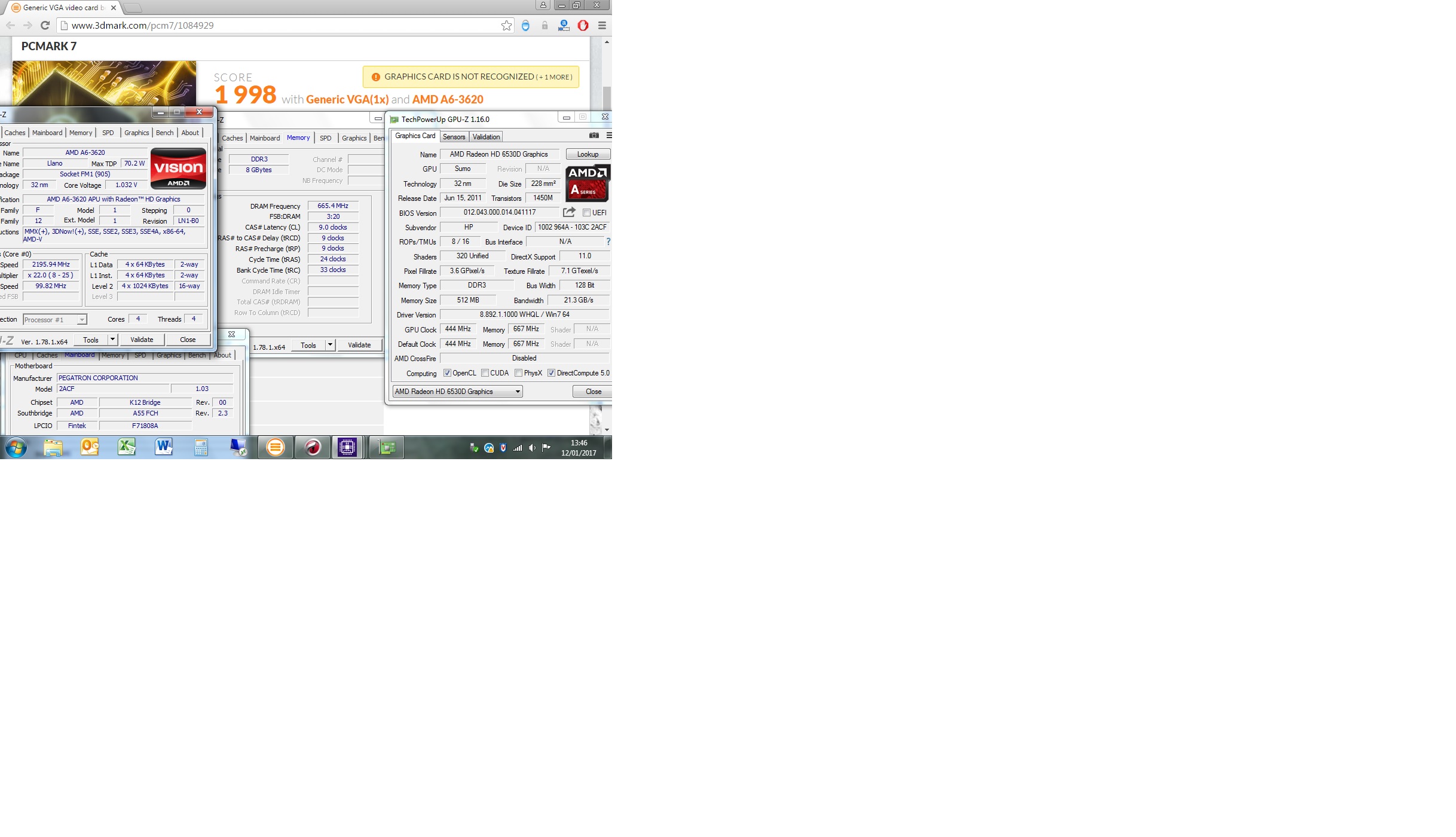Switch to Validation tab in GPU-Z
Screen dimensions: 1456x837
[486, 137]
